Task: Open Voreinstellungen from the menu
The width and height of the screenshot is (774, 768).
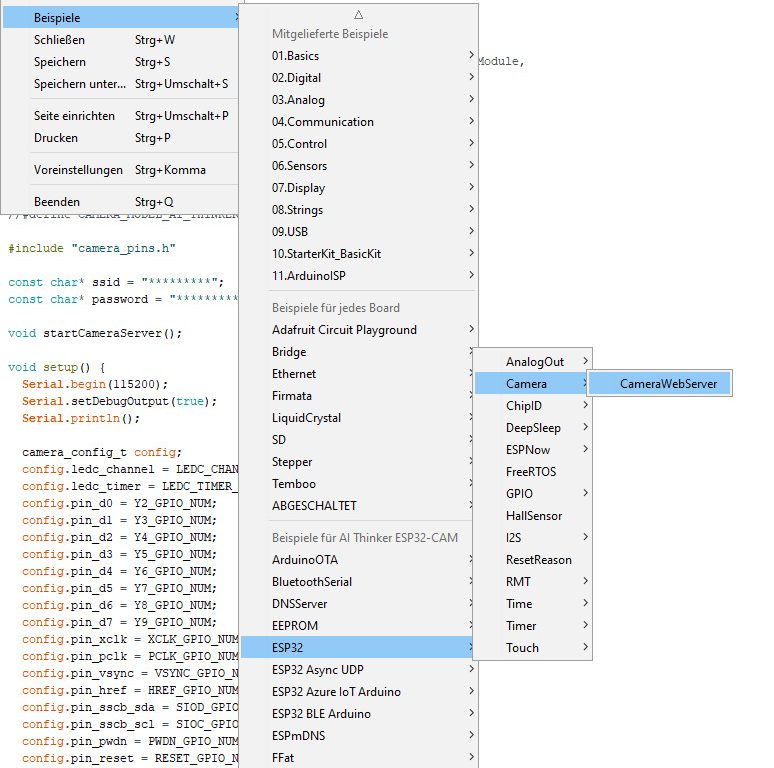Action: point(78,170)
